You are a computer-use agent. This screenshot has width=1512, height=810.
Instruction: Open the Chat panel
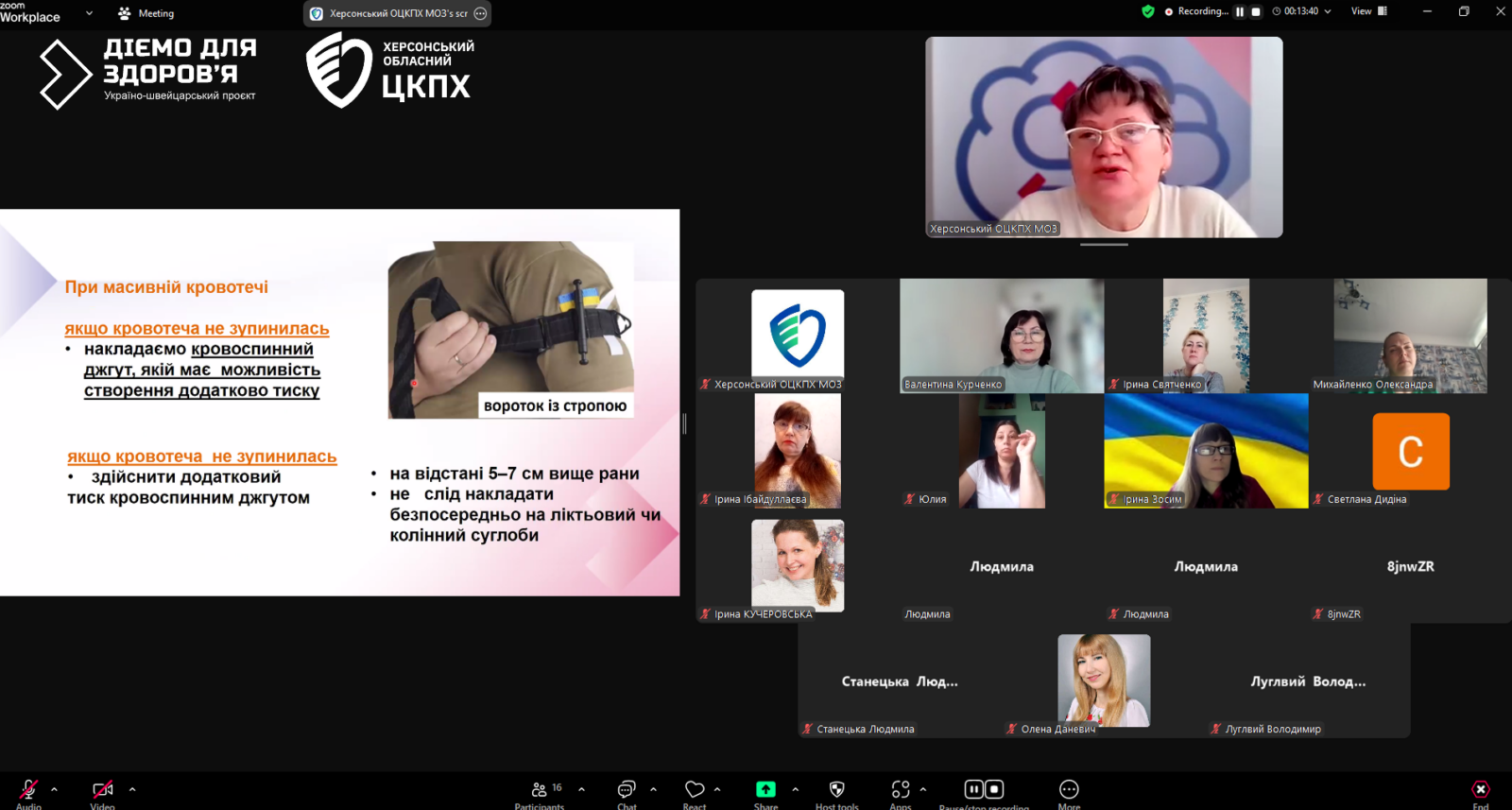[627, 790]
